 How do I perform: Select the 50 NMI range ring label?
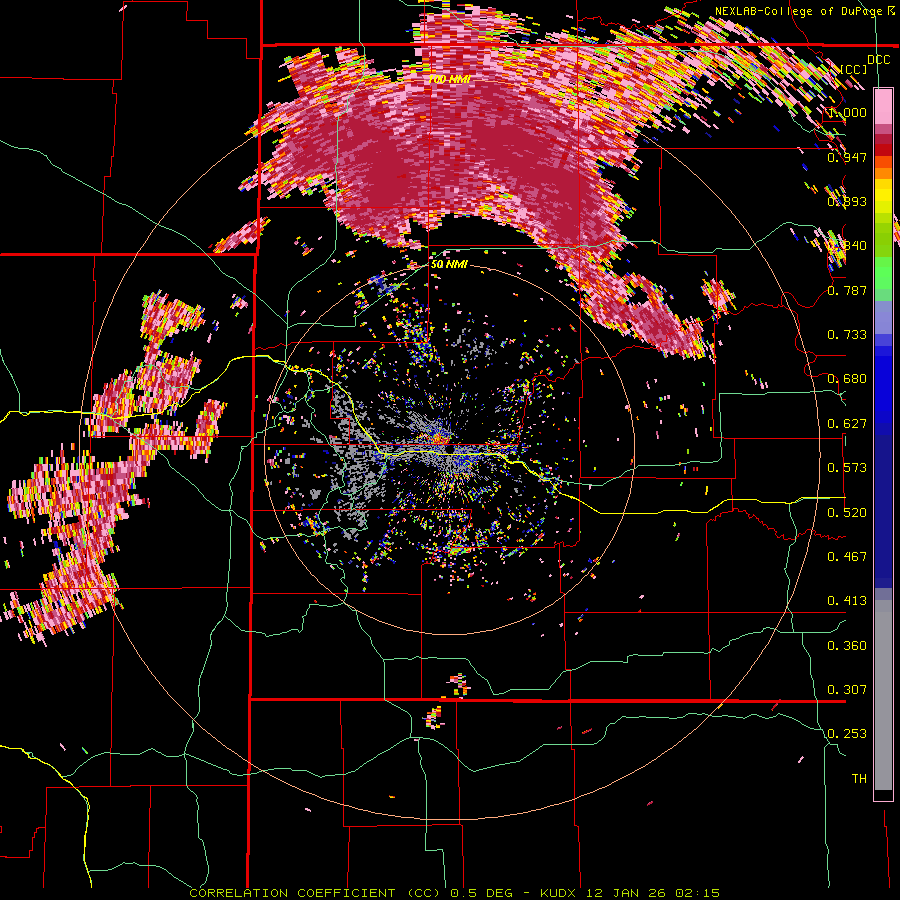pos(449,265)
